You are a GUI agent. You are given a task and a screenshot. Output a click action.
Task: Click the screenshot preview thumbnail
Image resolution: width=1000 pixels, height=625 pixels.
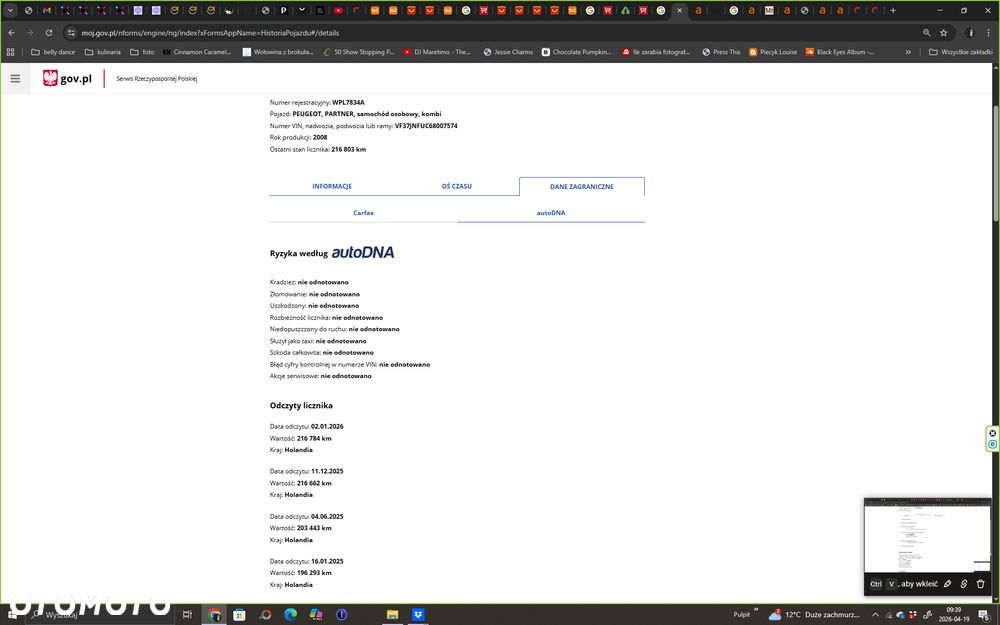click(927, 536)
